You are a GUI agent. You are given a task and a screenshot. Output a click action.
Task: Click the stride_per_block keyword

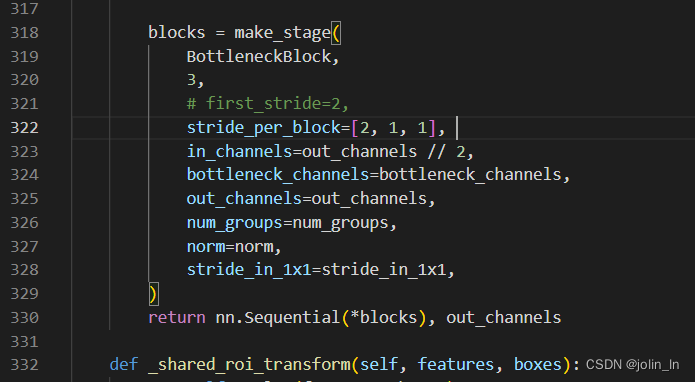[264, 128]
